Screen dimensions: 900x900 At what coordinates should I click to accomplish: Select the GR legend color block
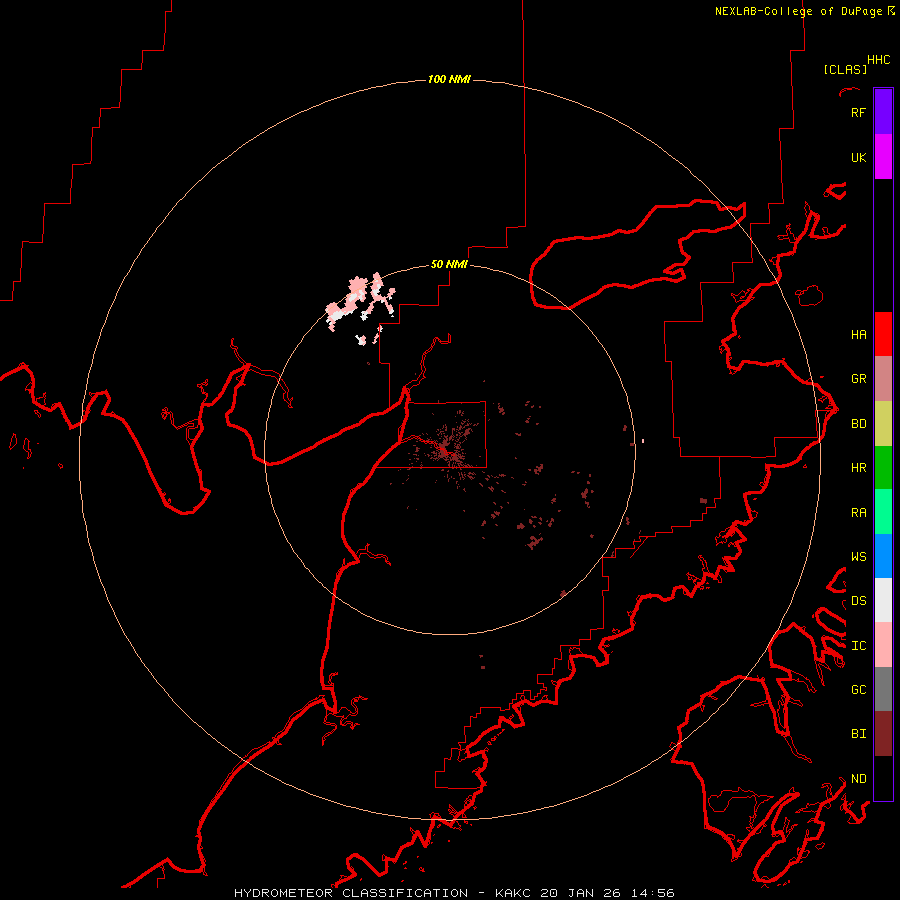click(883, 378)
